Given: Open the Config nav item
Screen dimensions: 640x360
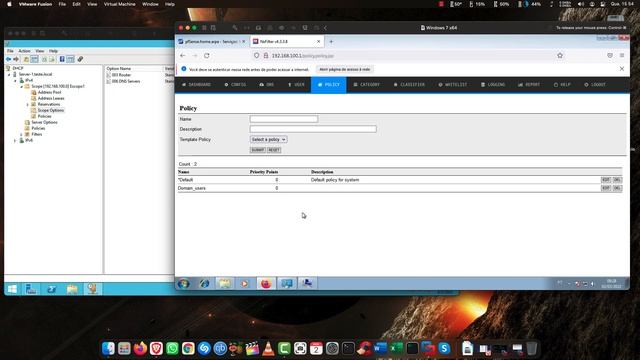Looking at the screenshot, I should click(x=235, y=84).
